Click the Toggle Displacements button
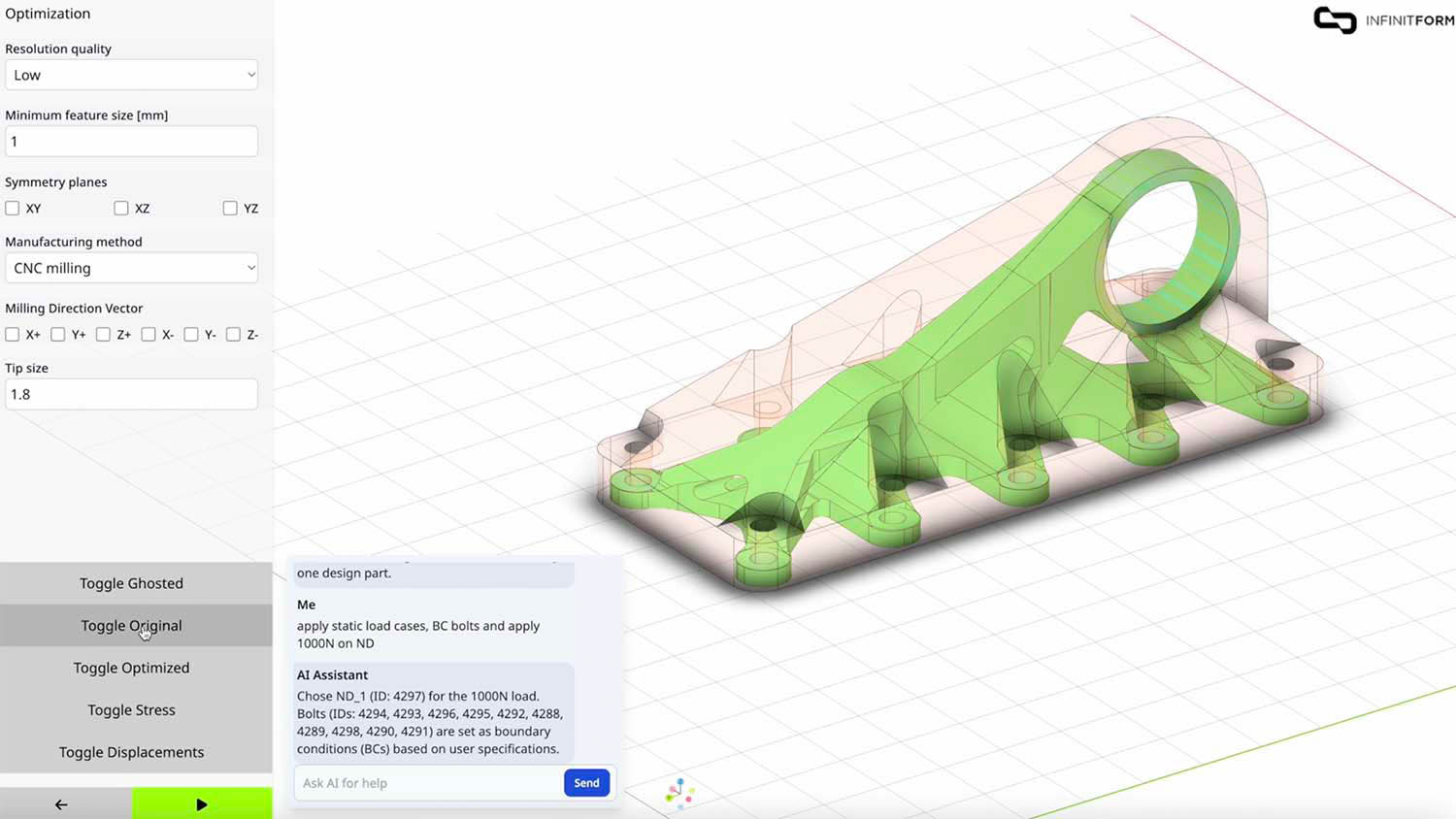 (x=131, y=752)
